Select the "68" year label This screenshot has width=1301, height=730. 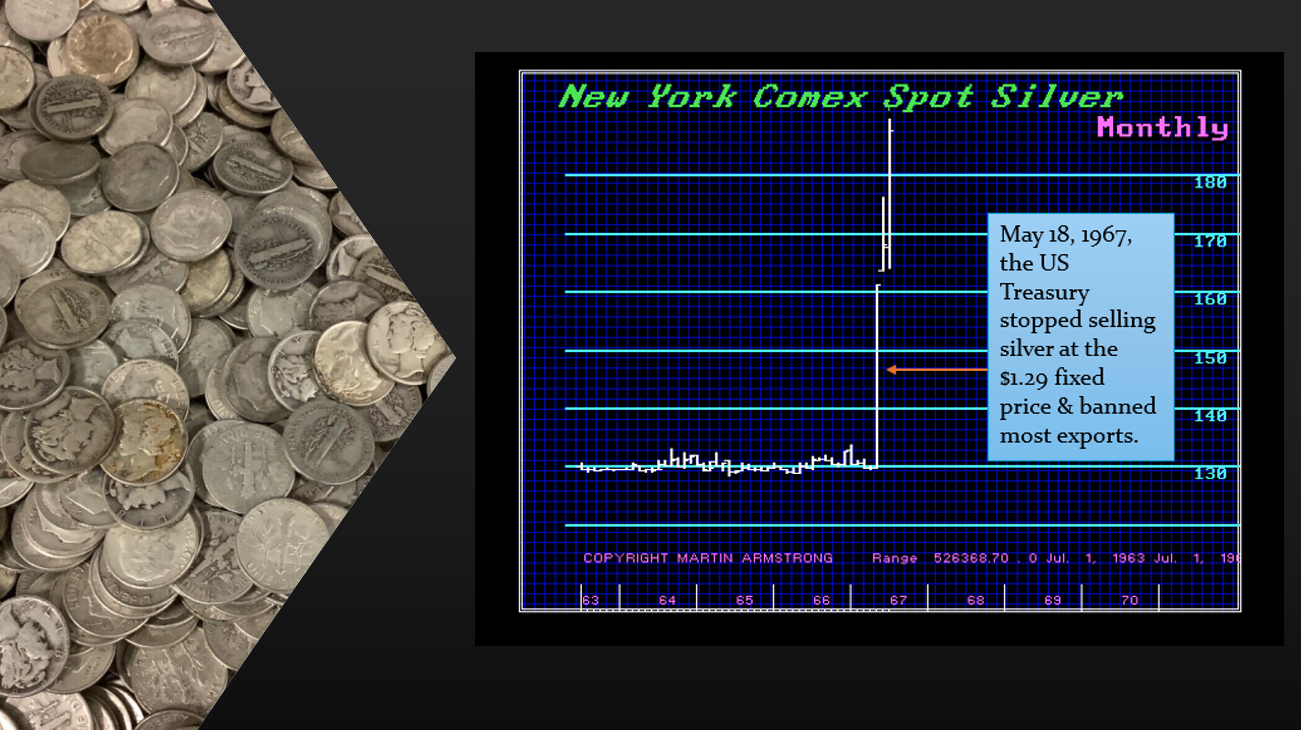tap(975, 600)
